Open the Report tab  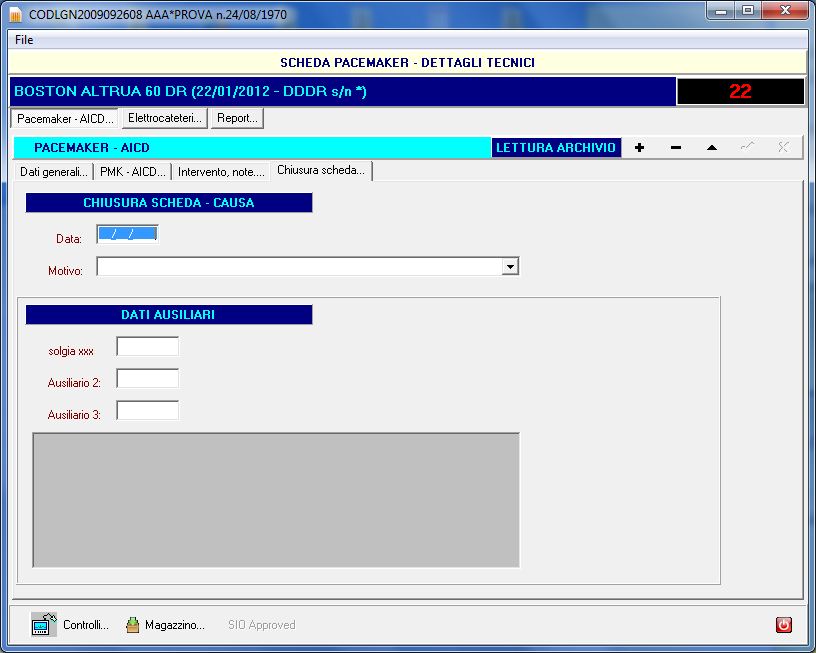coord(237,118)
